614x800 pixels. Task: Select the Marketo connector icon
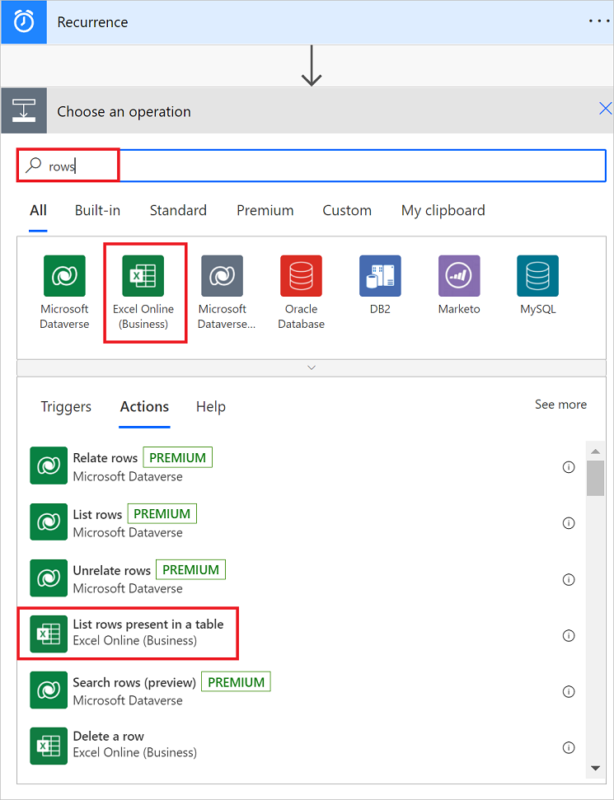(459, 276)
